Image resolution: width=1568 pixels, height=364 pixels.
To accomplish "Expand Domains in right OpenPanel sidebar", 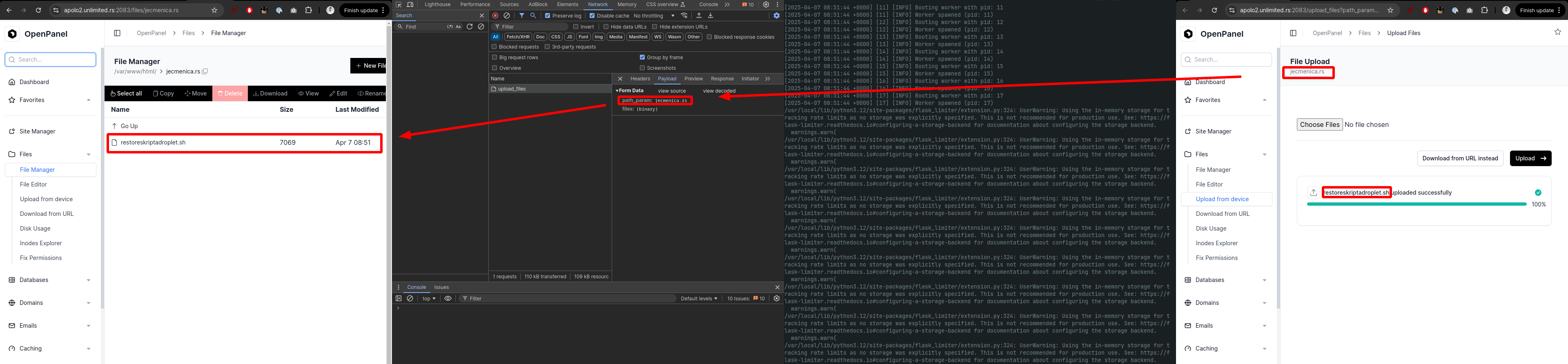I will pyautogui.click(x=1265, y=302).
